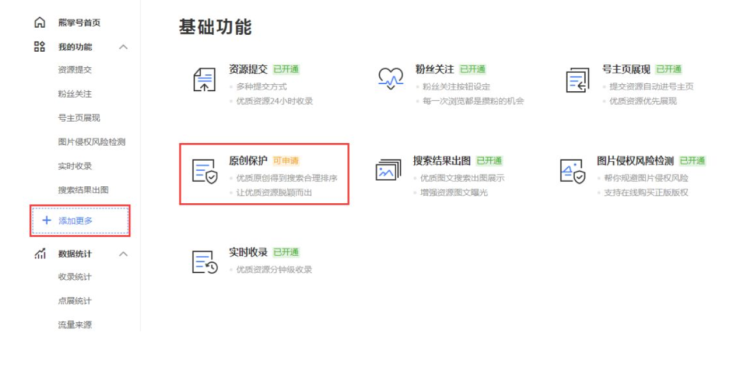Click the text 提交资源自动进号主页
The width and height of the screenshot is (740, 368).
tap(651, 87)
